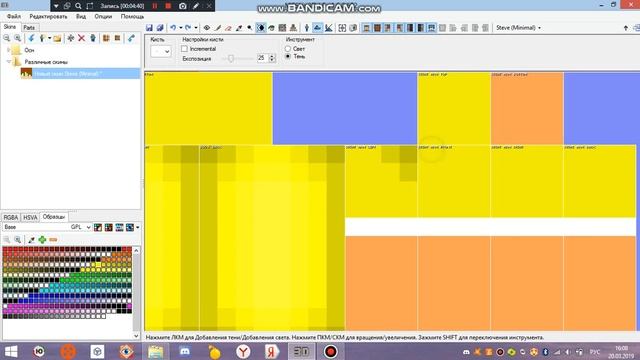Image resolution: width=640 pixels, height=360 pixels.
Task: Toggle the transparency/ghost parts button
Action: [353, 28]
